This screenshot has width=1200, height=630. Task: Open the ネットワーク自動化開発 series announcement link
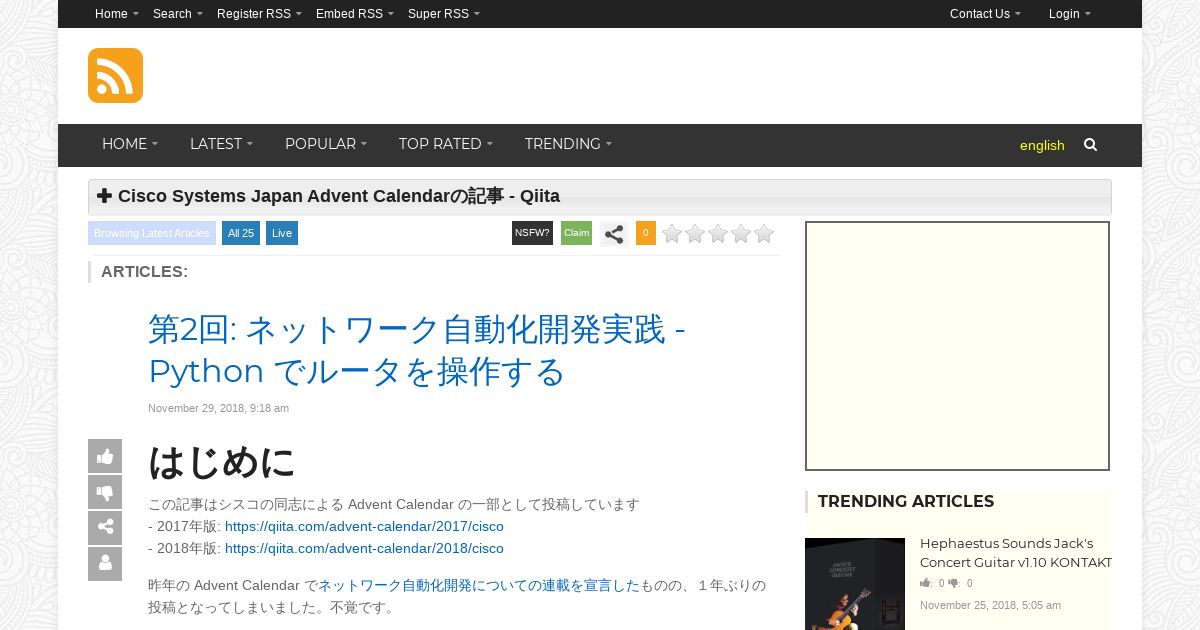coord(479,586)
